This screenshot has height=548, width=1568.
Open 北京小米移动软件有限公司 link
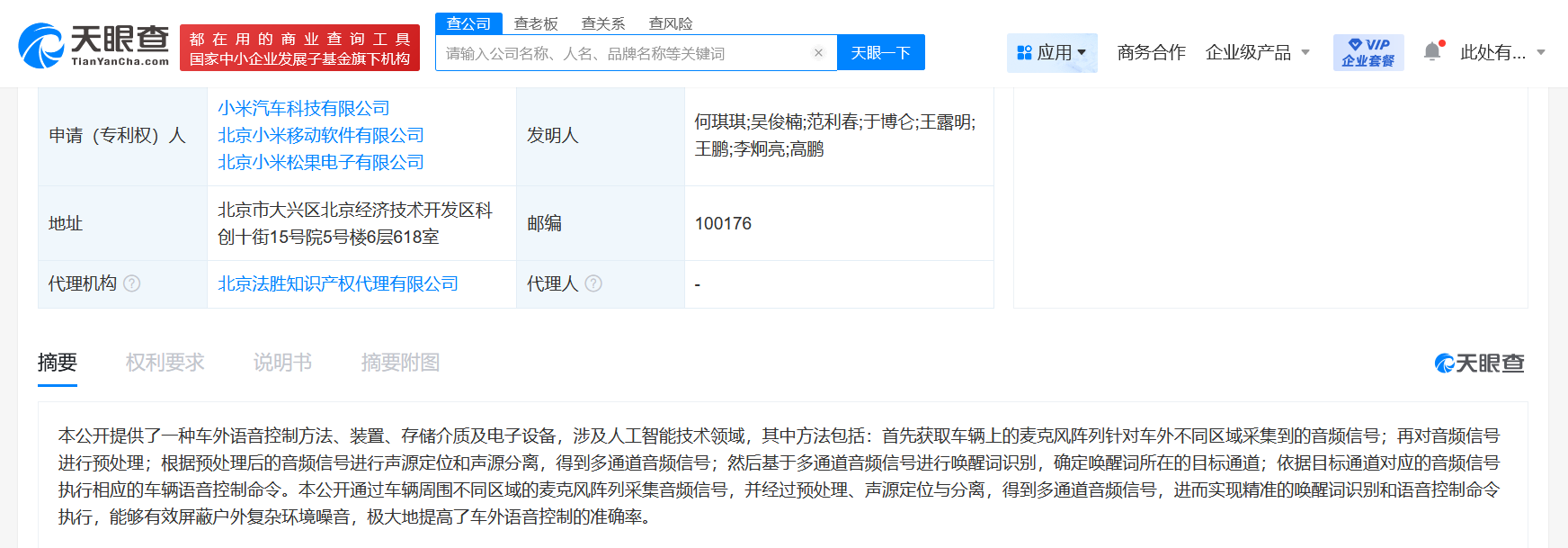321,135
